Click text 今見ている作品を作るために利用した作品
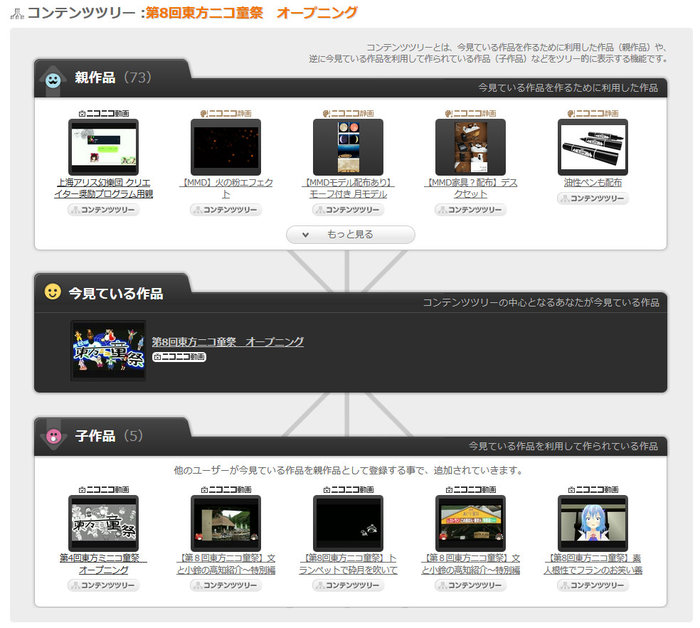 pos(568,88)
